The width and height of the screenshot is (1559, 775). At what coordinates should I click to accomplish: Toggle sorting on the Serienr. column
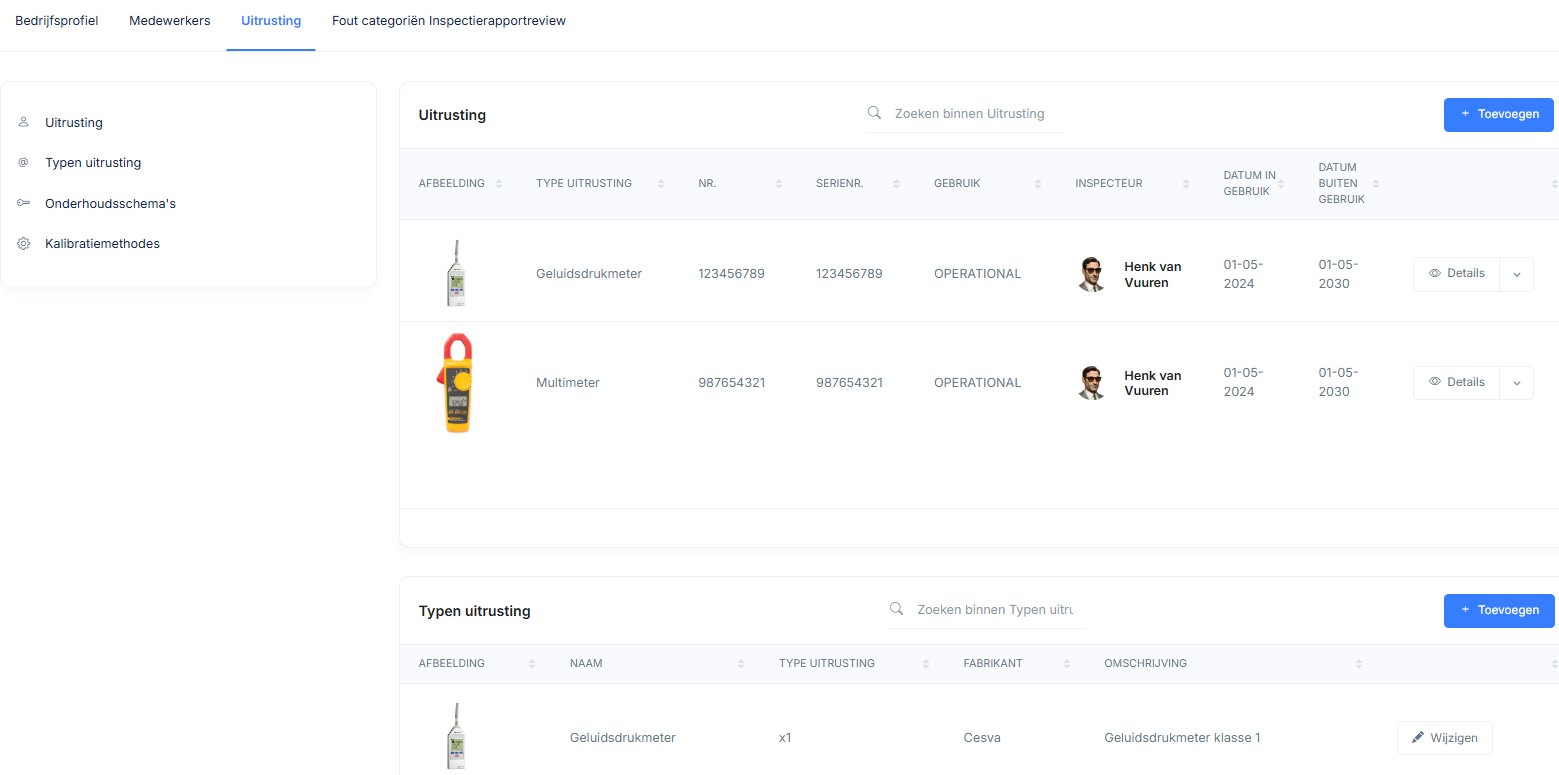coord(896,184)
